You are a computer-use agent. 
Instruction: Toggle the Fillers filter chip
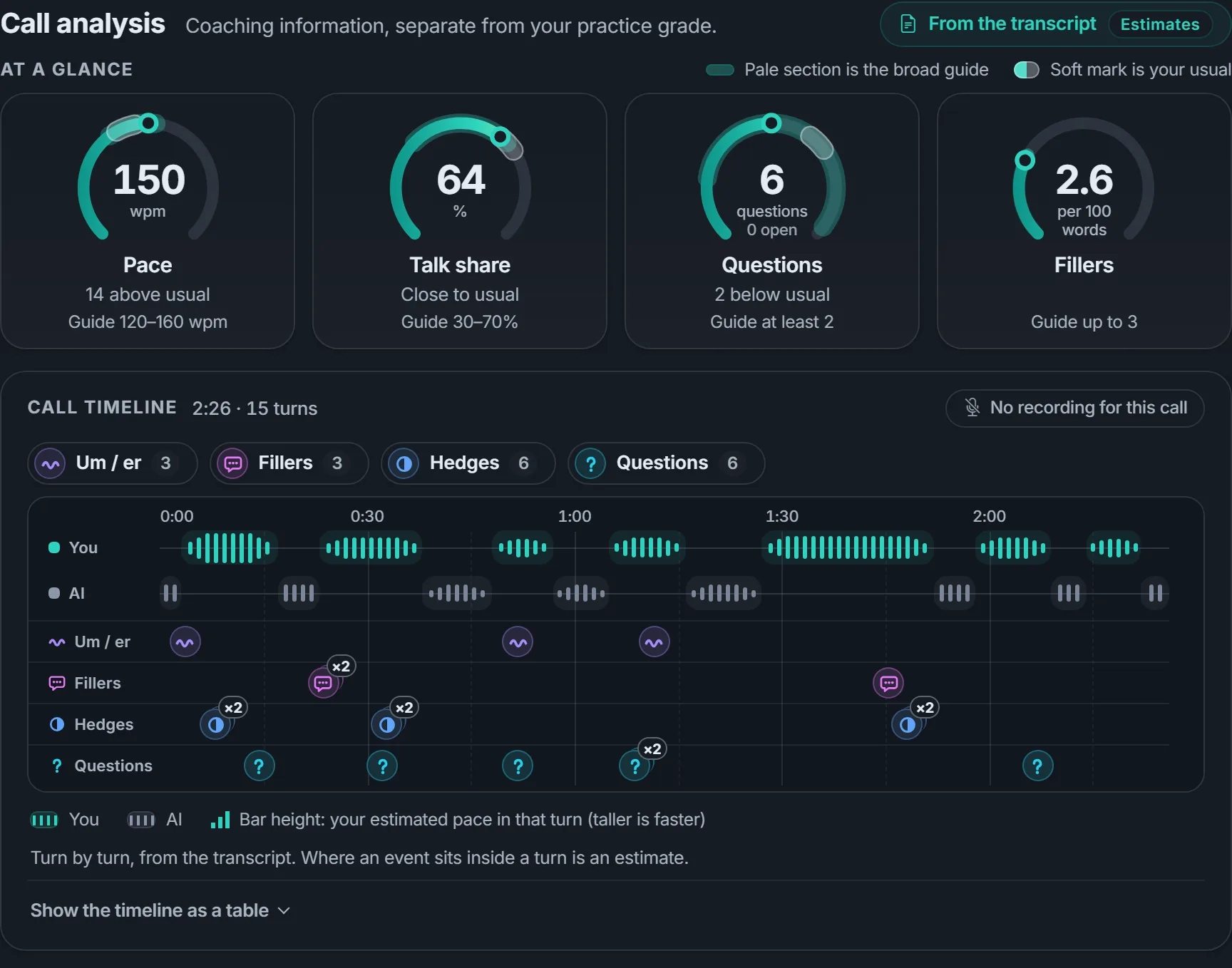(x=289, y=463)
